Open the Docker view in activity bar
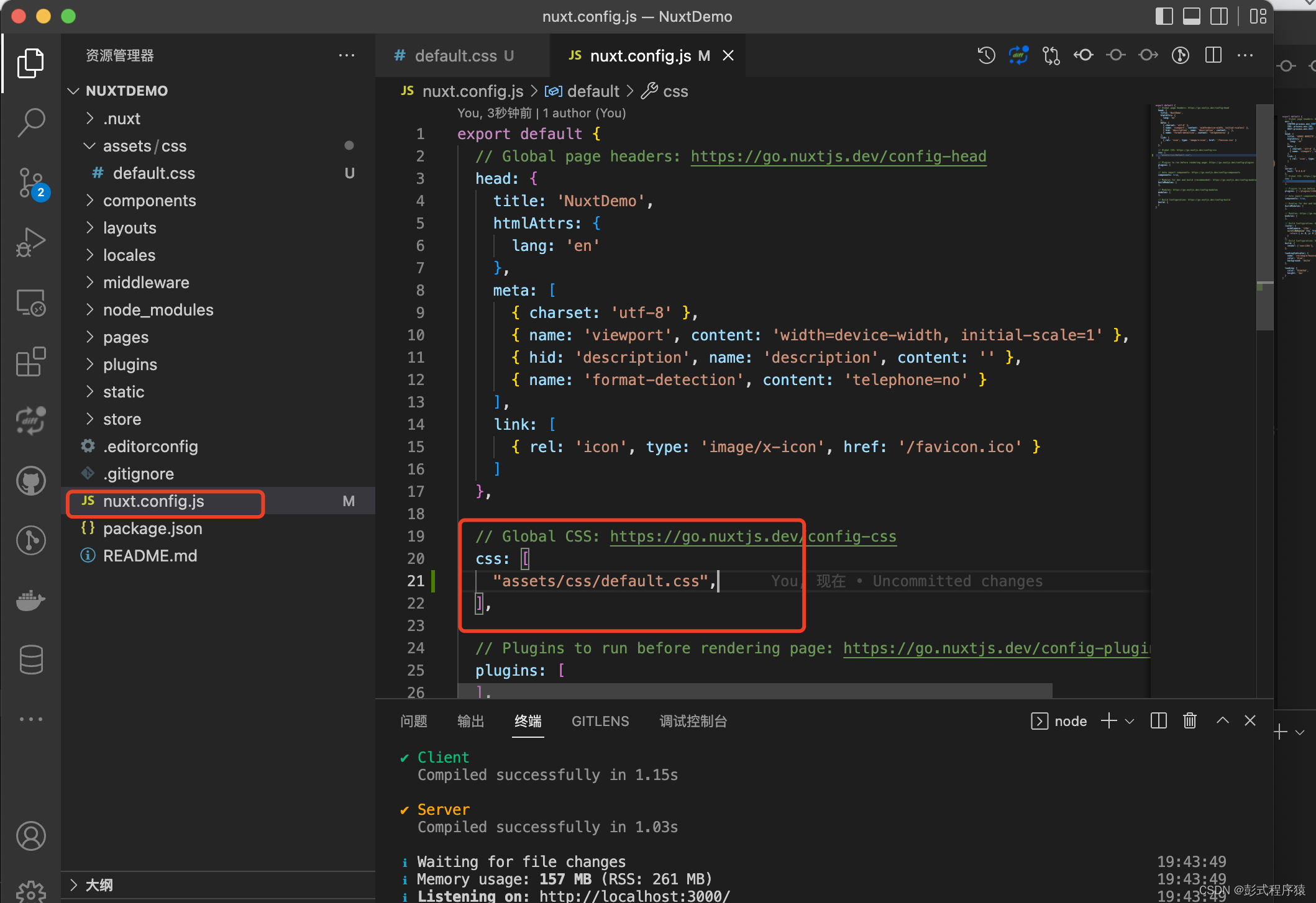Image resolution: width=1316 pixels, height=903 pixels. pos(30,600)
